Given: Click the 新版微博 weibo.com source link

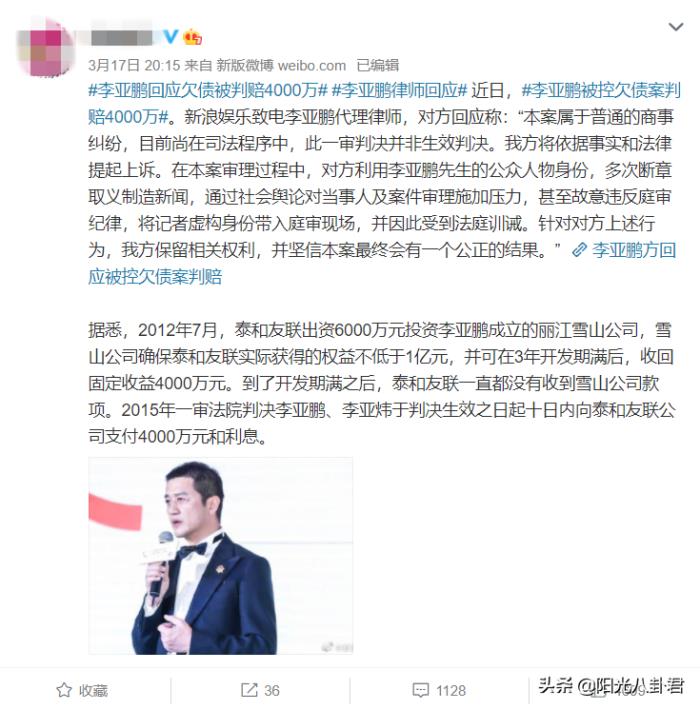Looking at the screenshot, I should coord(281,65).
